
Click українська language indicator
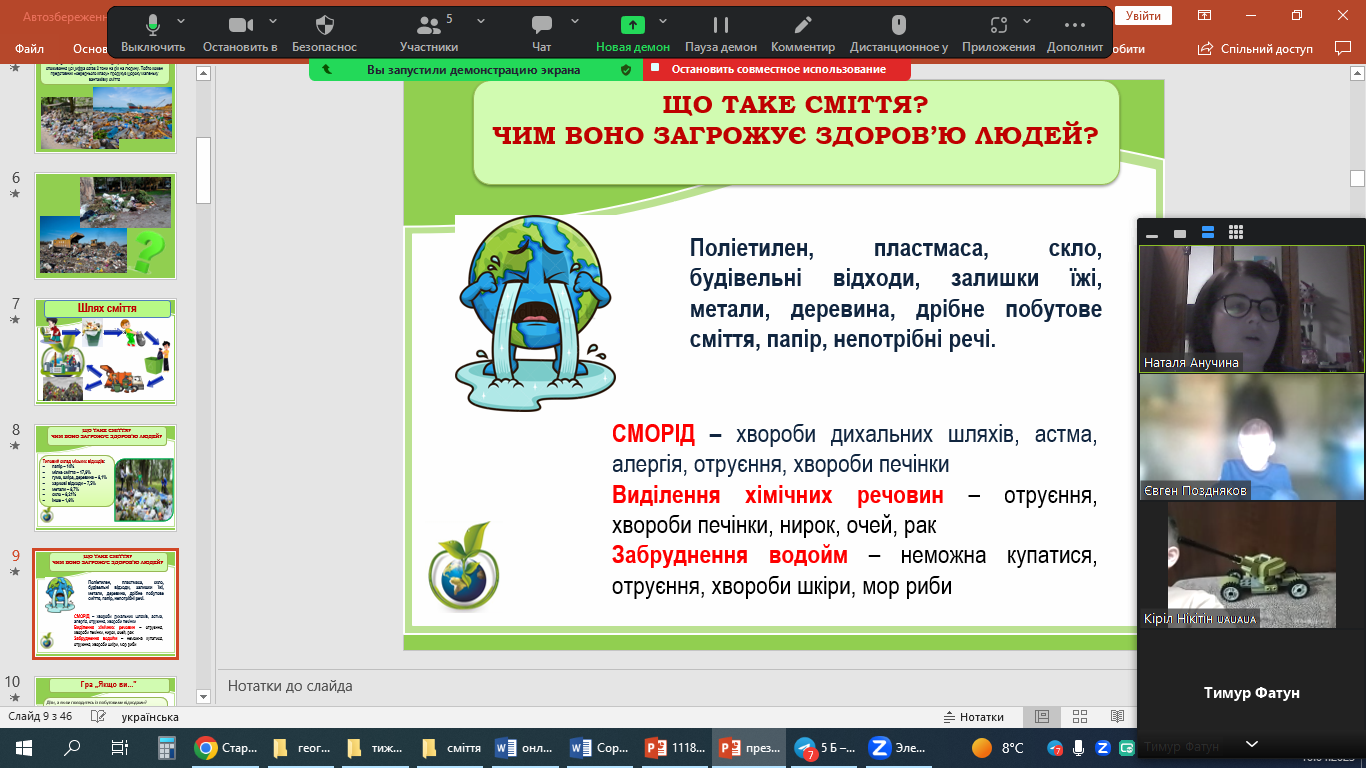coord(150,717)
